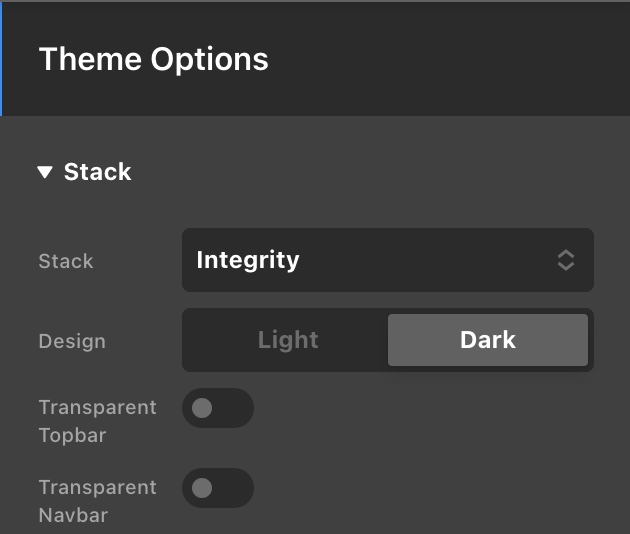Collapse the Stack section disclosure triangle
The height and width of the screenshot is (534, 630).
coord(45,172)
